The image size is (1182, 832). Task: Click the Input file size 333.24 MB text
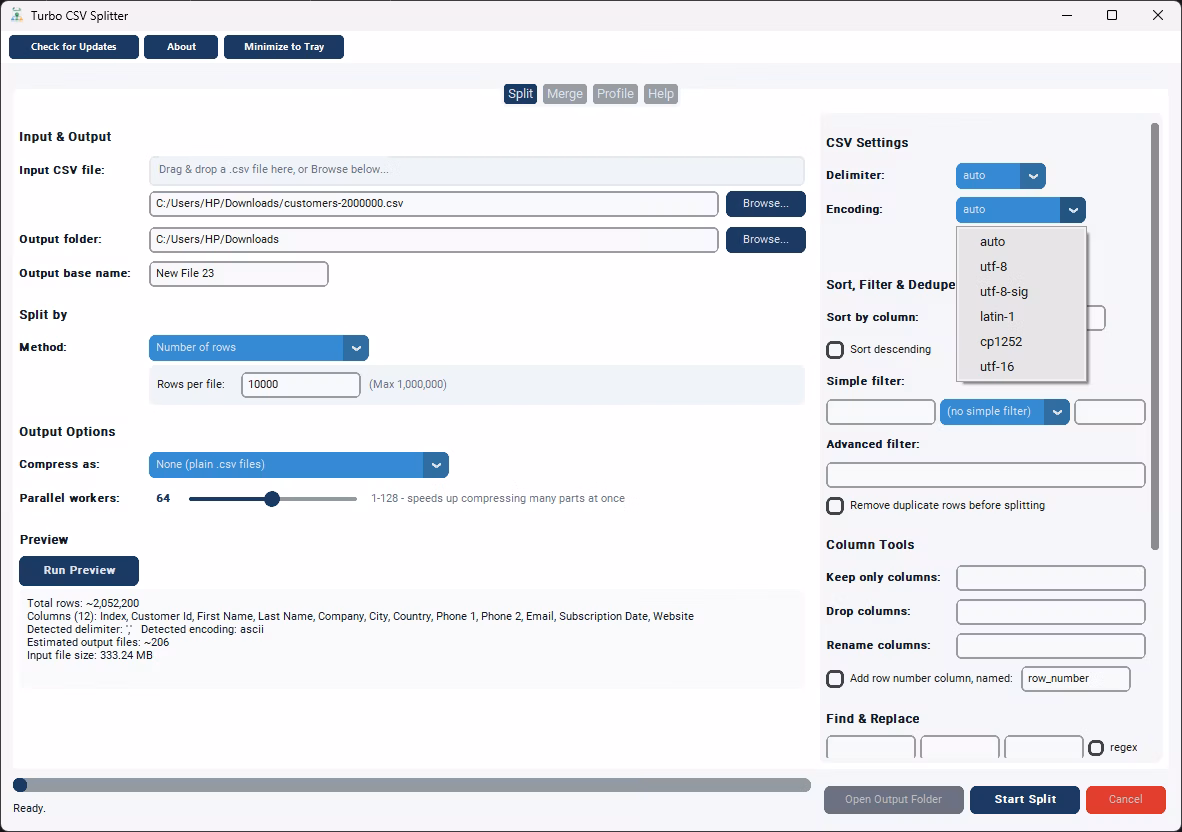click(90, 656)
